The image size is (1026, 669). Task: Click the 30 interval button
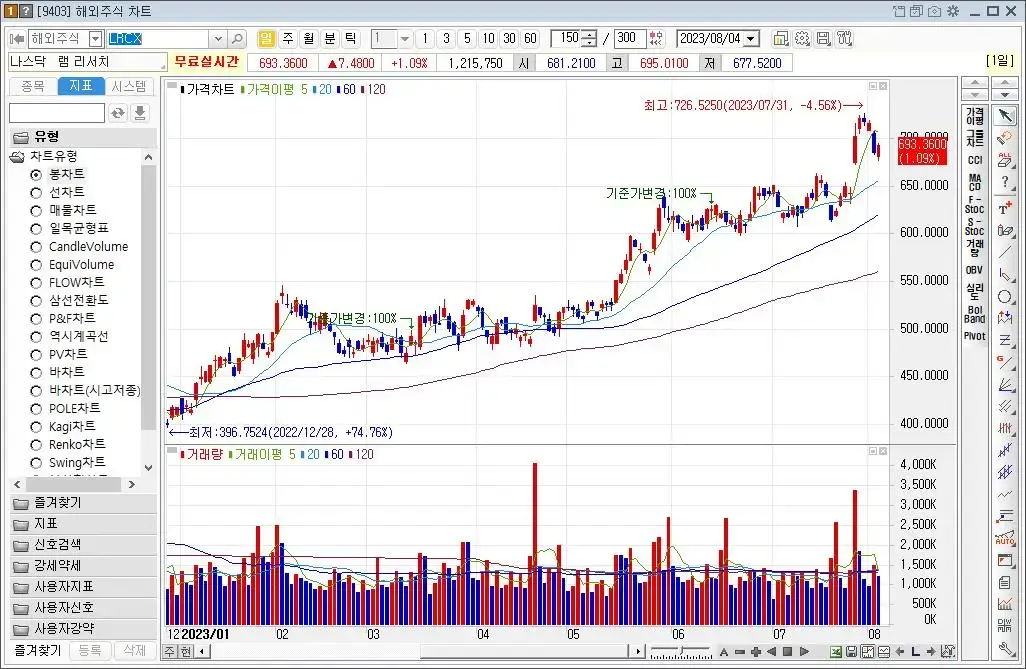tap(509, 39)
